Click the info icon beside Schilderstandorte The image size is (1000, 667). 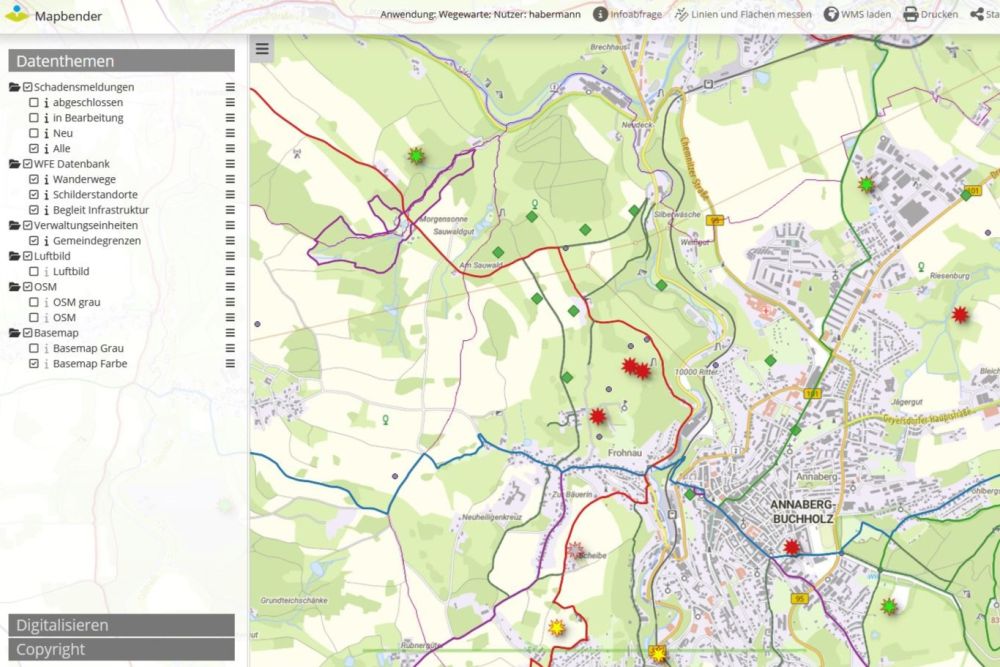(x=46, y=194)
